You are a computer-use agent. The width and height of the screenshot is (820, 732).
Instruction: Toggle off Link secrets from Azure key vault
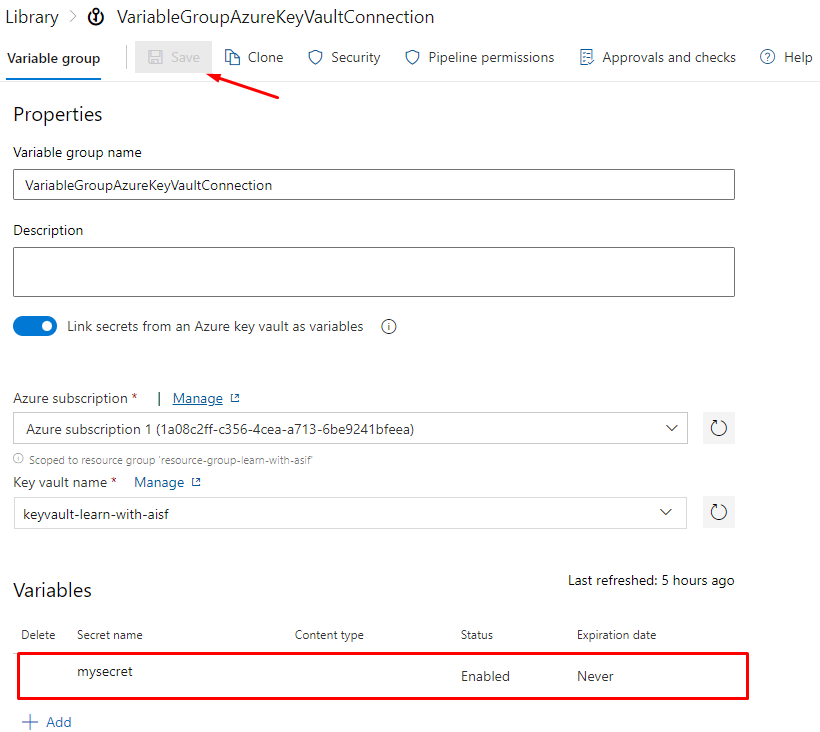click(35, 327)
